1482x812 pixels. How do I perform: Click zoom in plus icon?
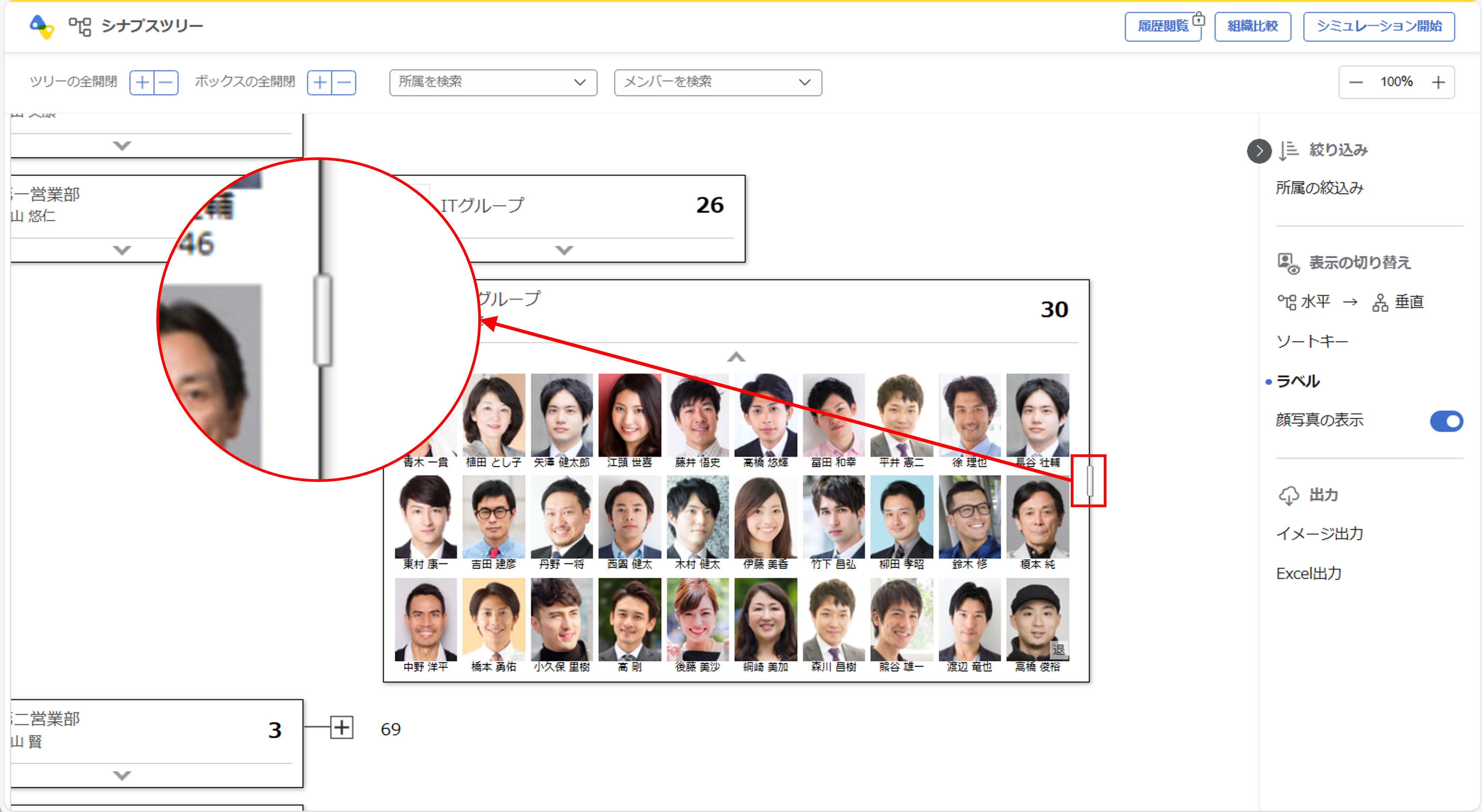[1438, 82]
